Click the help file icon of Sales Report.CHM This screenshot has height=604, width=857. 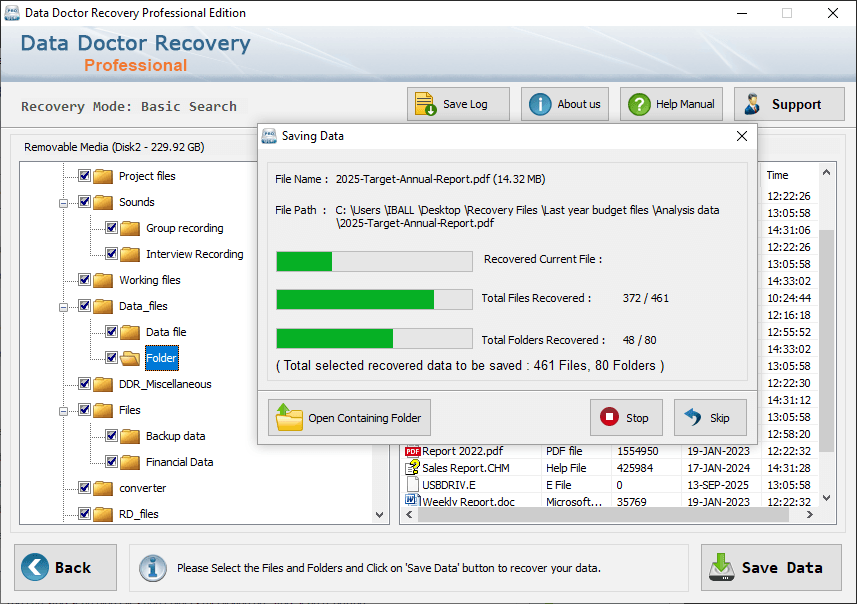(x=412, y=467)
